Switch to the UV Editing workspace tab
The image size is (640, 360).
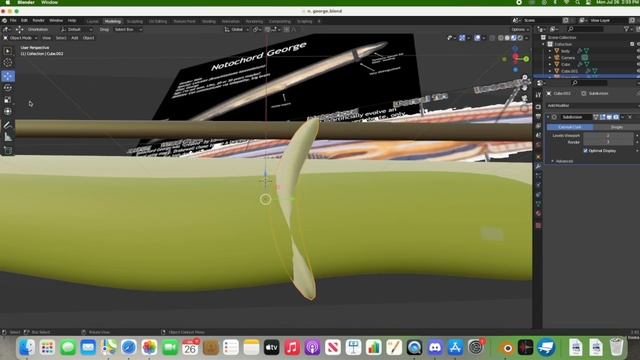click(x=158, y=21)
